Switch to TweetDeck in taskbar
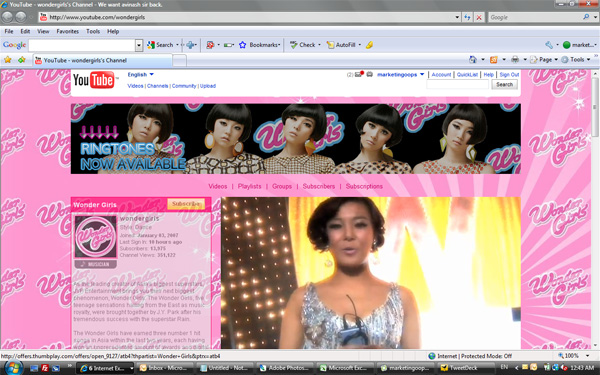This screenshot has height=375, width=600. pos(466,368)
